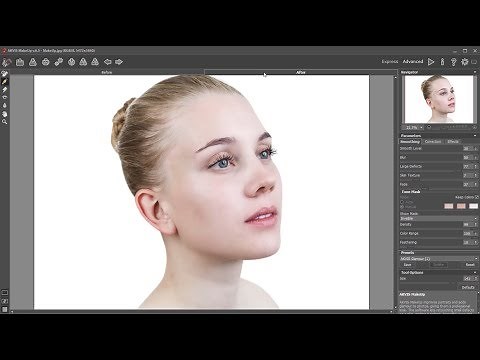Click the Save image toolbar icon
The width and height of the screenshot is (480, 360).
coord(33,62)
